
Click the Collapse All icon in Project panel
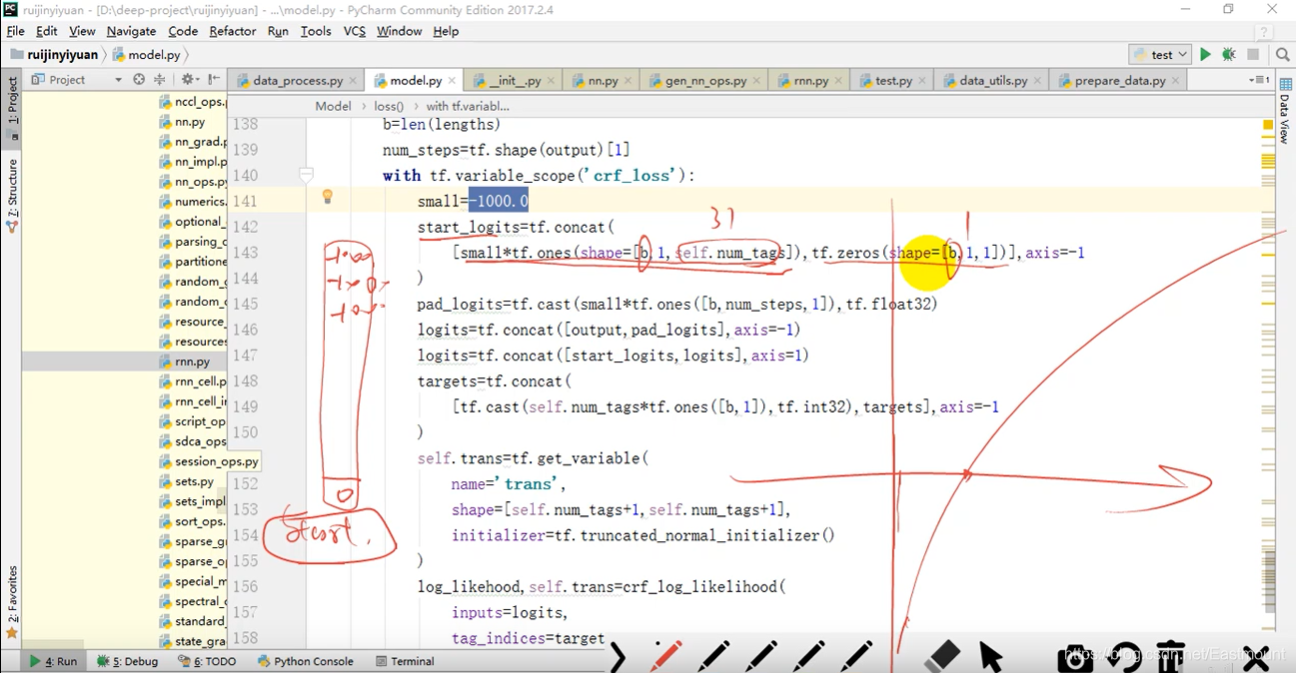[159, 79]
